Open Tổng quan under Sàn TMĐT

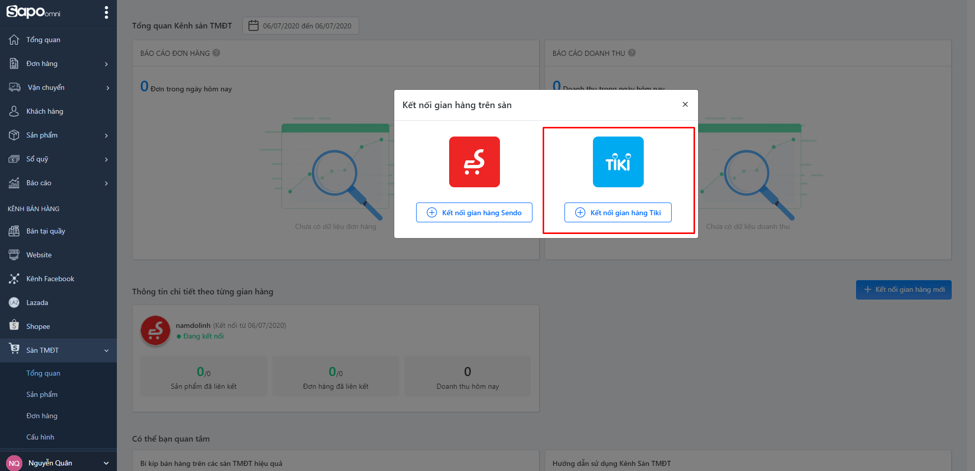[44, 373]
